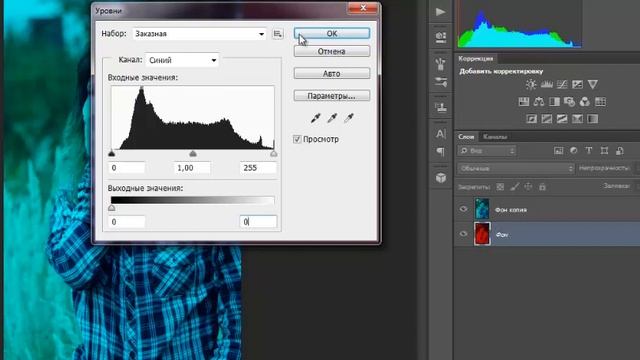Pick the black point eyedropper
The height and width of the screenshot is (360, 640).
316,118
